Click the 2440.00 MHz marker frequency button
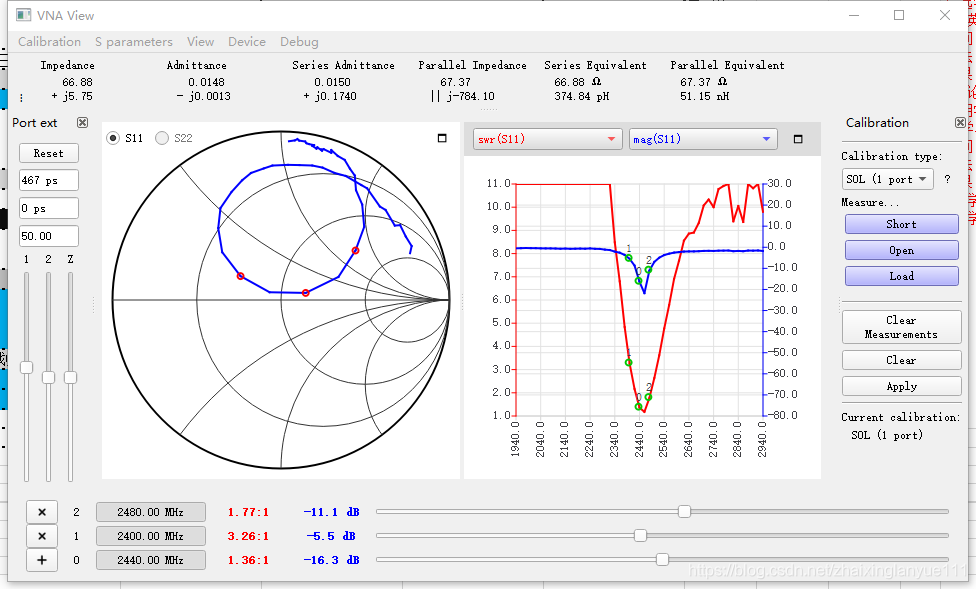Screen dimensions: 976x589 tap(151, 560)
